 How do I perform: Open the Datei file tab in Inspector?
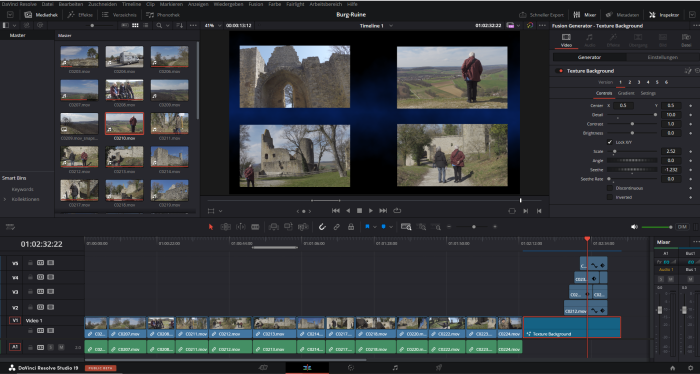pyautogui.click(x=686, y=40)
